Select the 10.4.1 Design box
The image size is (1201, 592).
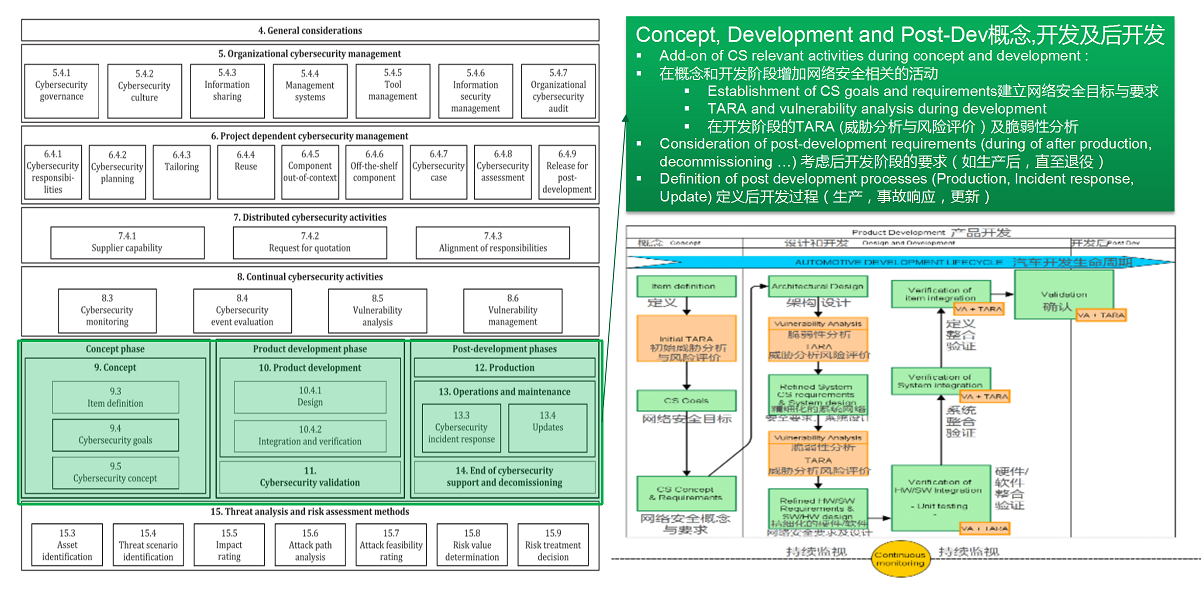coord(310,397)
